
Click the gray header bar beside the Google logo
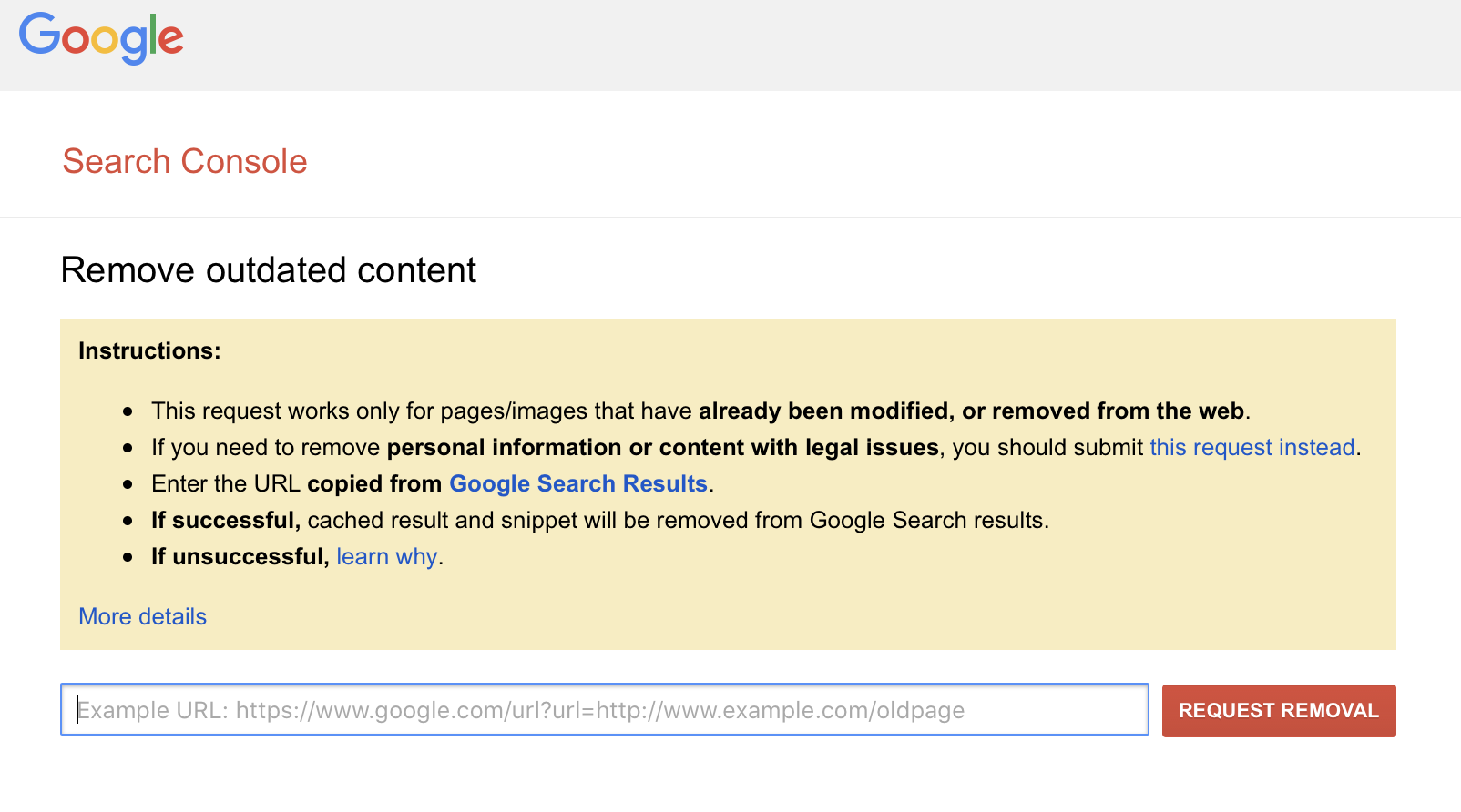coord(820,46)
